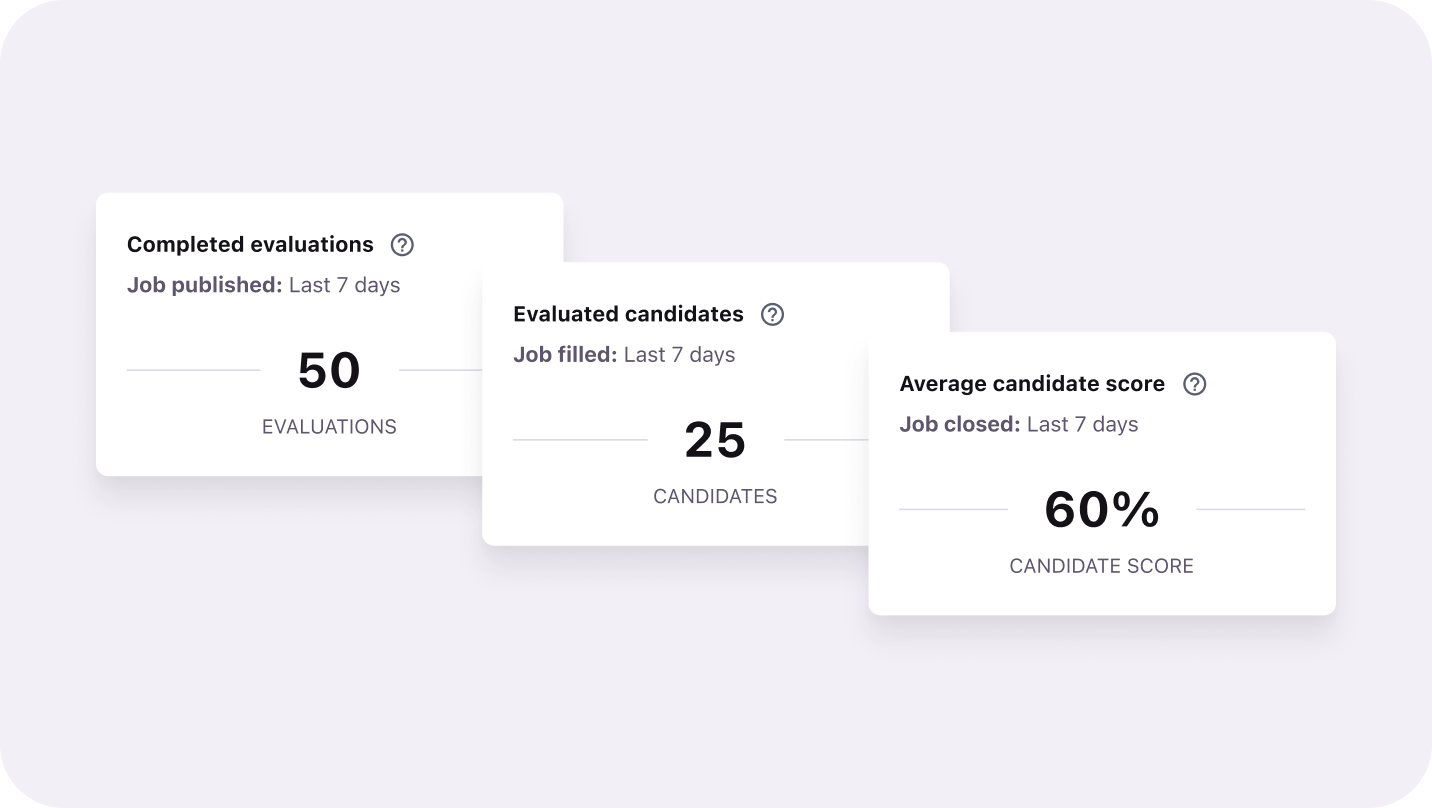Expand Last 7 days range for Job closed
The height and width of the screenshot is (808, 1432).
(x=1083, y=425)
